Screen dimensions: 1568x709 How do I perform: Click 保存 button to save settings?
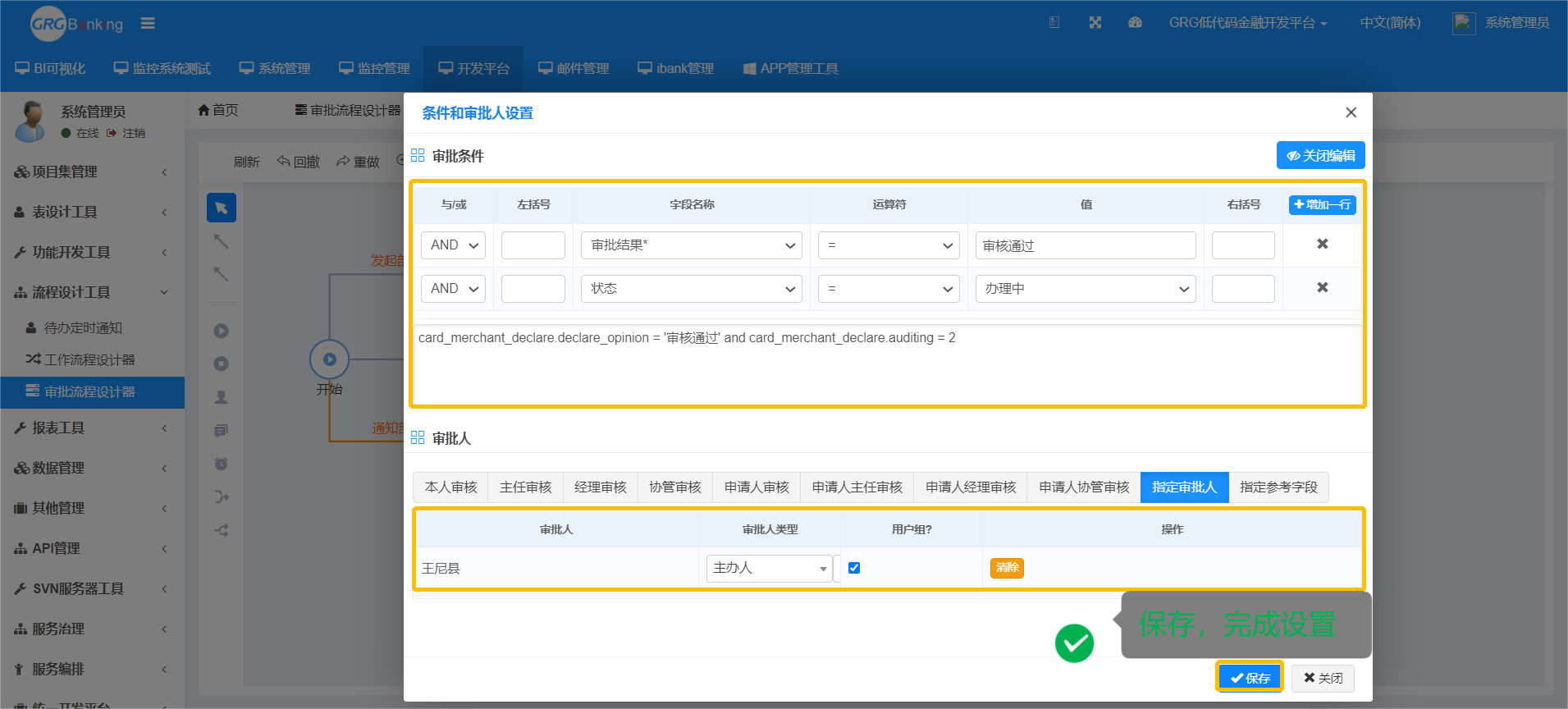point(1250,678)
